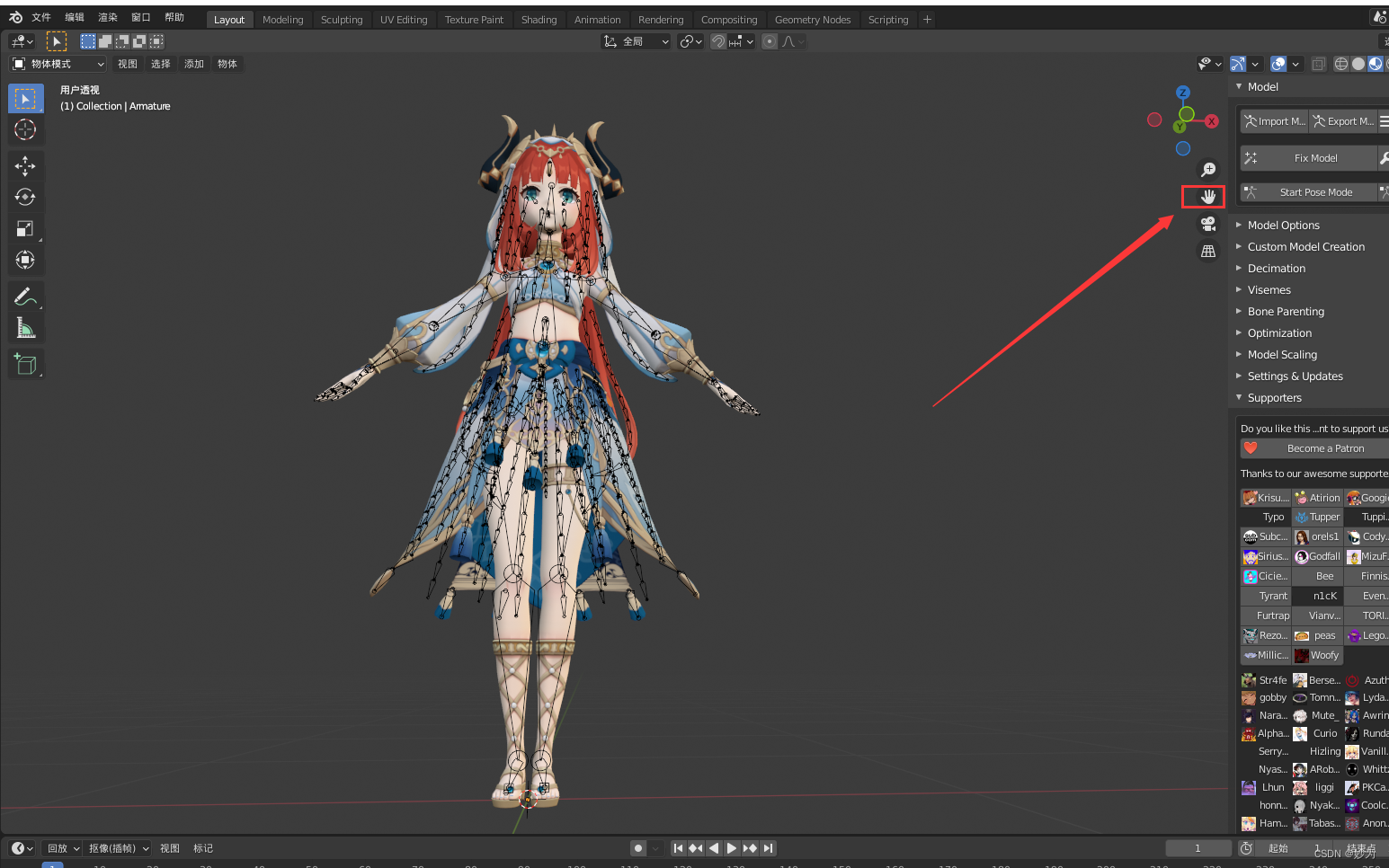Open selectability and visibility dropdown
1389x868 pixels.
point(1209,64)
